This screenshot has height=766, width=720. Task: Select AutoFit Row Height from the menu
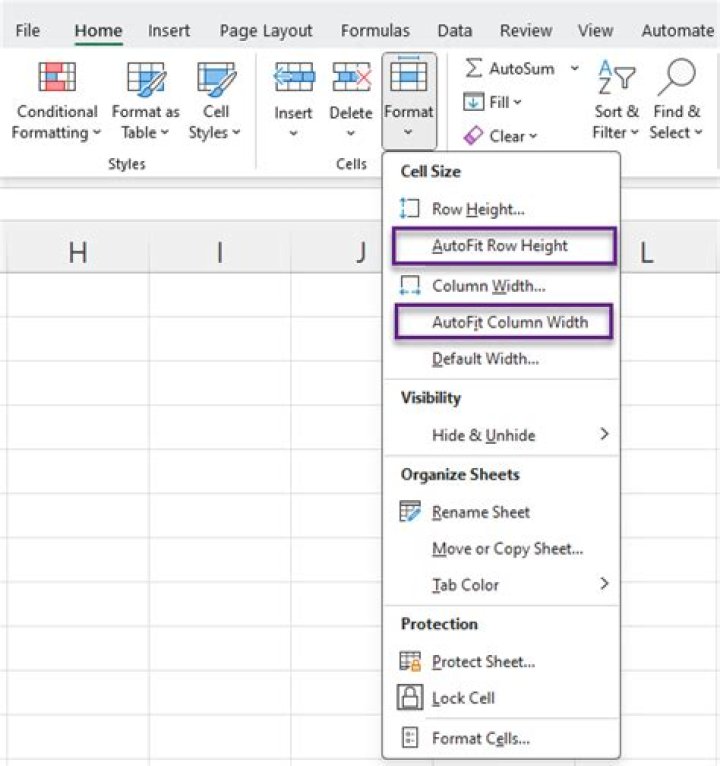pos(500,246)
